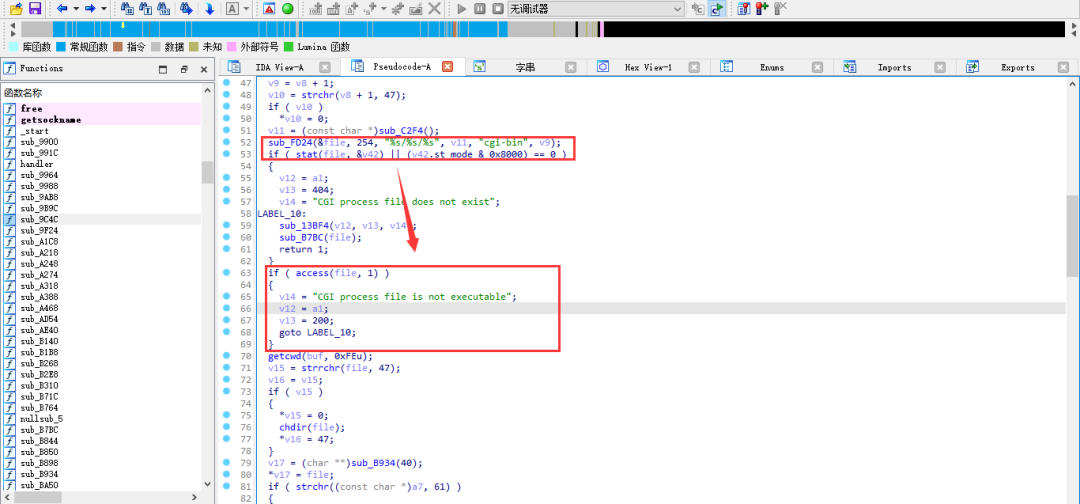Click the navigation band left scroll arrows
1080x504 pixels.
(12, 29)
